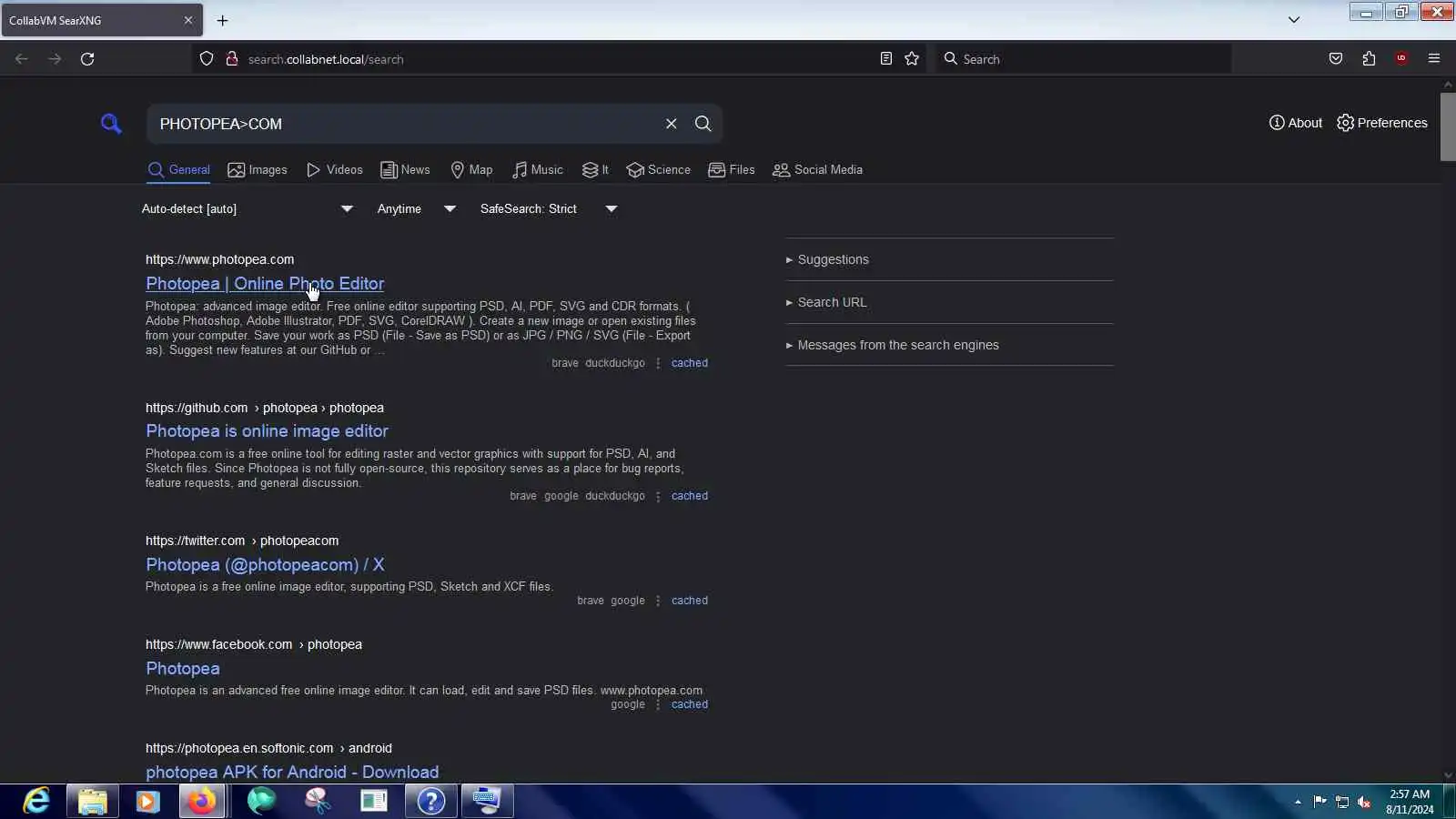Click the https://www.photopea.com result URL text
The height and width of the screenshot is (819, 1456).
point(219,260)
